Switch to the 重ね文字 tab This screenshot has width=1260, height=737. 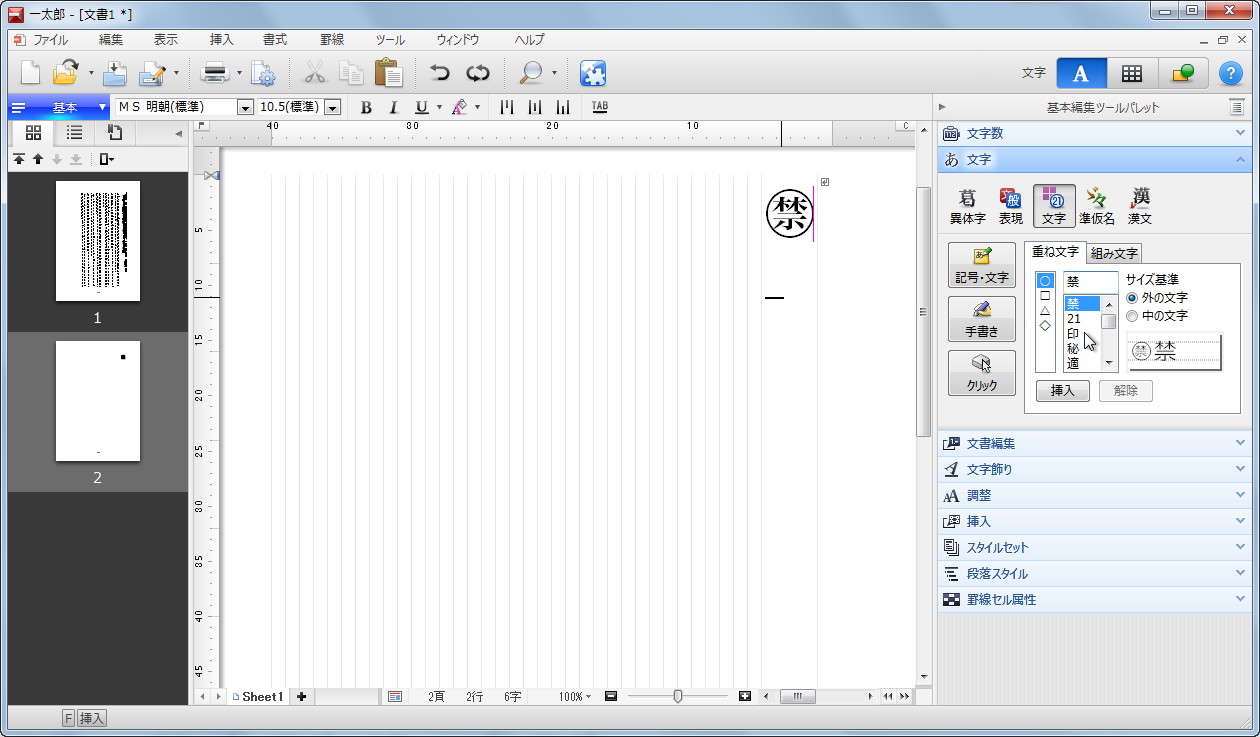pos(1055,252)
